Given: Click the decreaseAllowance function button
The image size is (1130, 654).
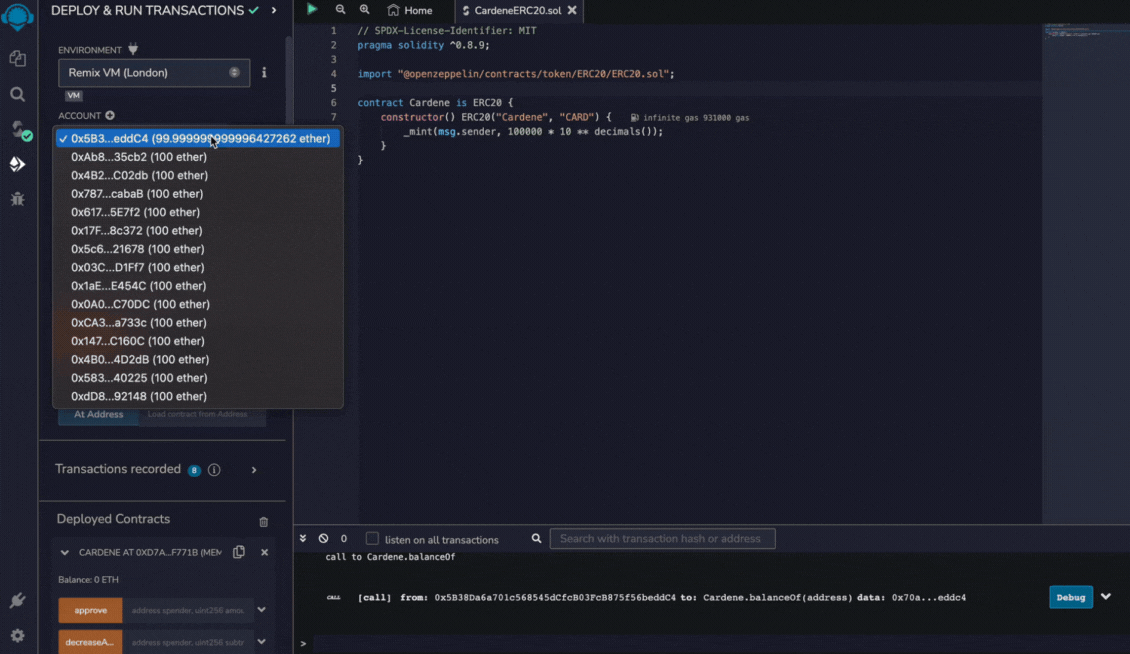Looking at the screenshot, I should (x=90, y=642).
